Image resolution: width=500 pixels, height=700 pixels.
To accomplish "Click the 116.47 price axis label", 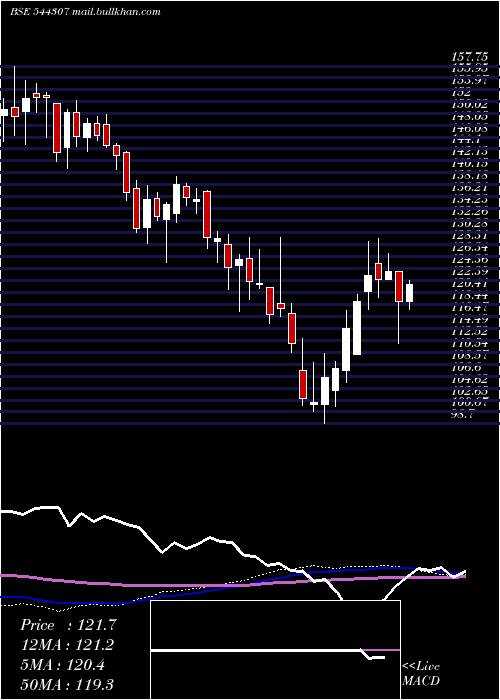I will 472,308.
